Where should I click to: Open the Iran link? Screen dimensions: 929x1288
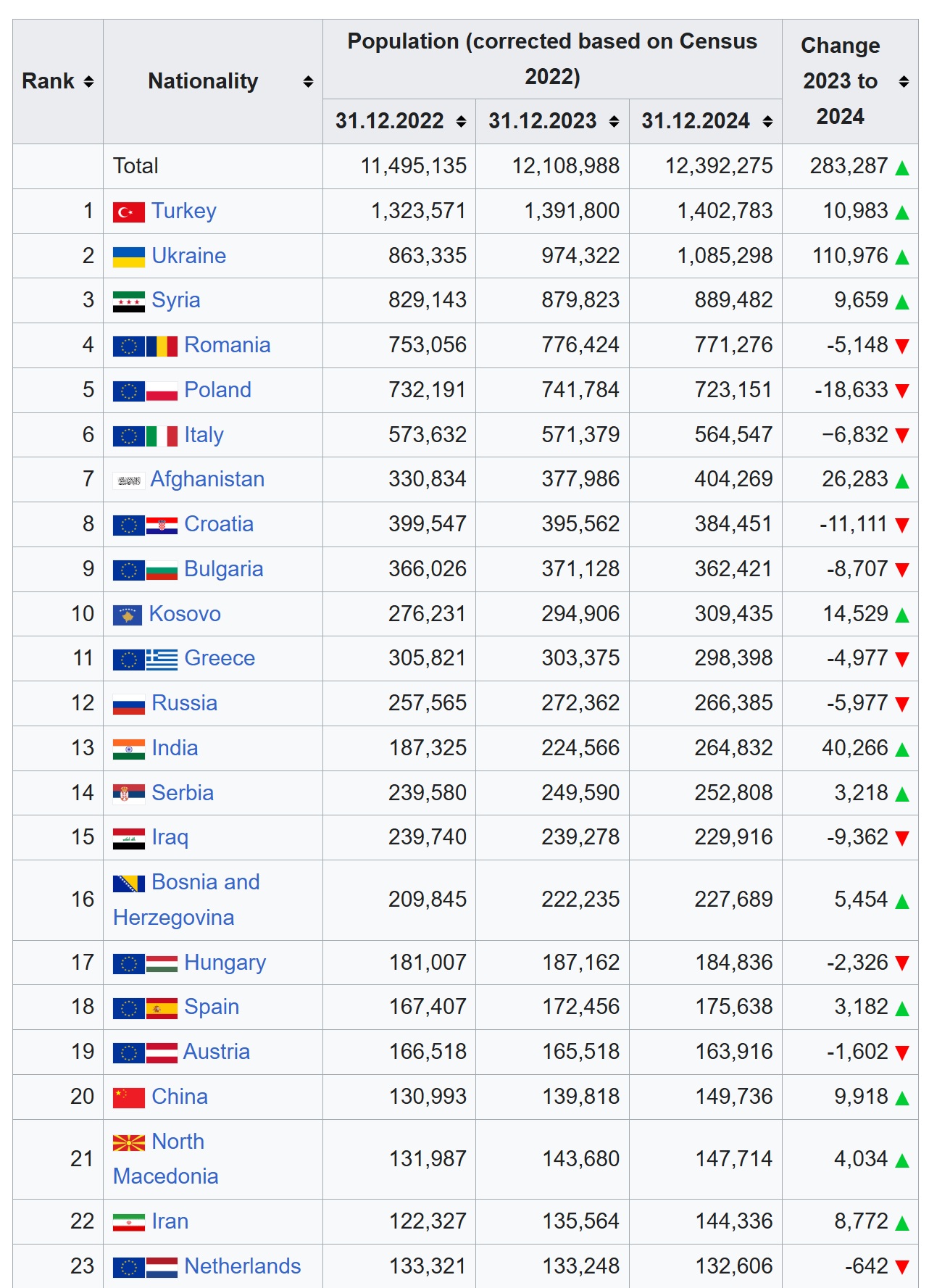[170, 1221]
